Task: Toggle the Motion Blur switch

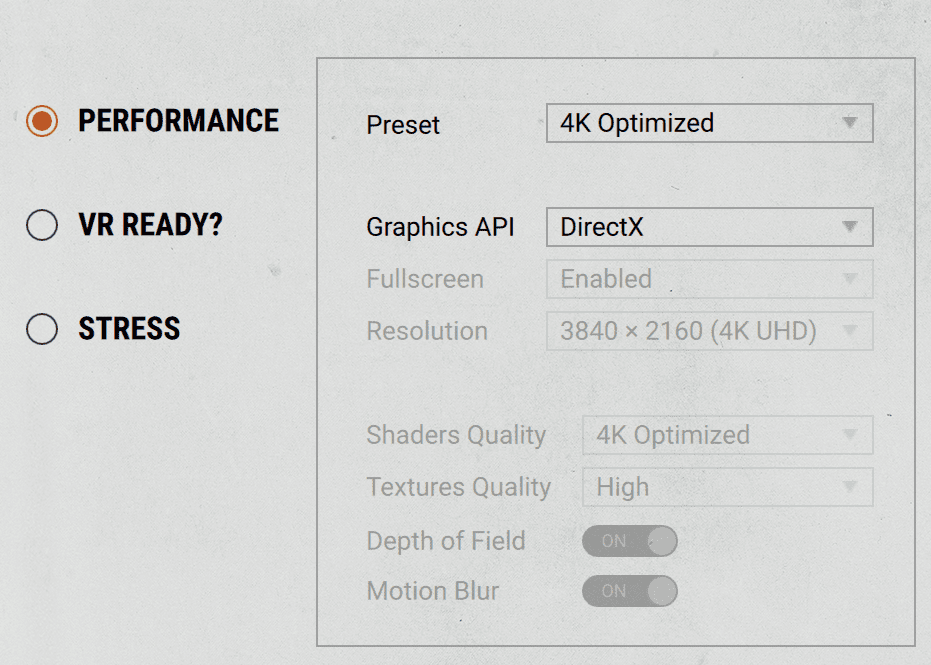Action: click(630, 591)
